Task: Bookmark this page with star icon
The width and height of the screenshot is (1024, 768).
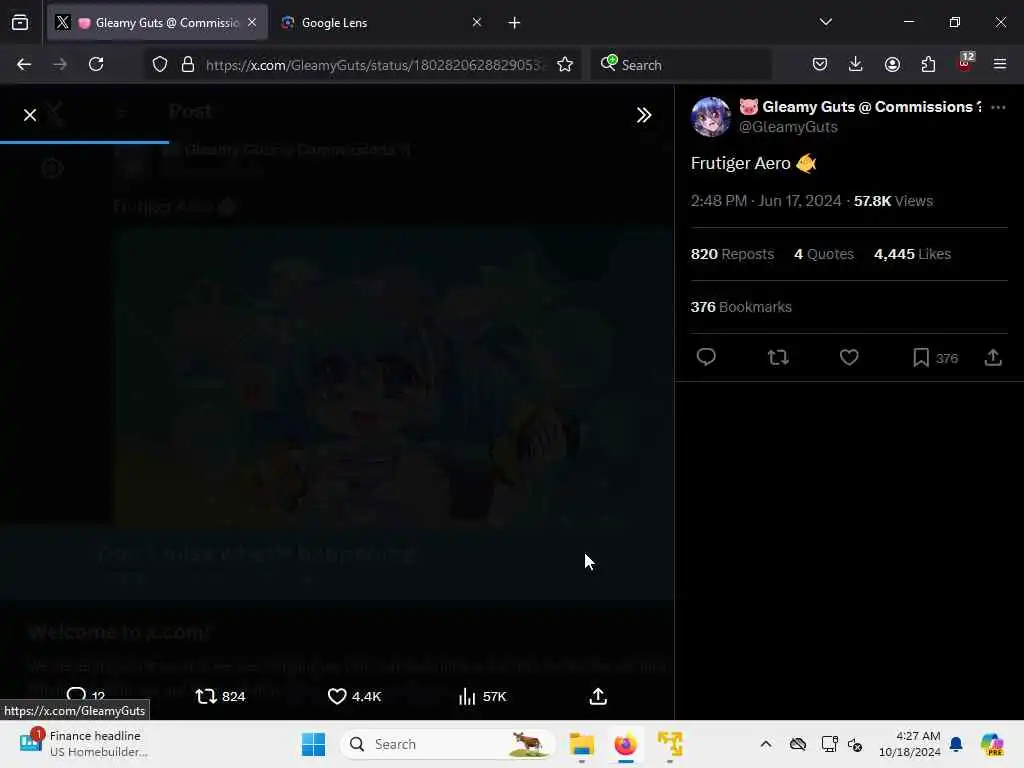Action: [565, 65]
